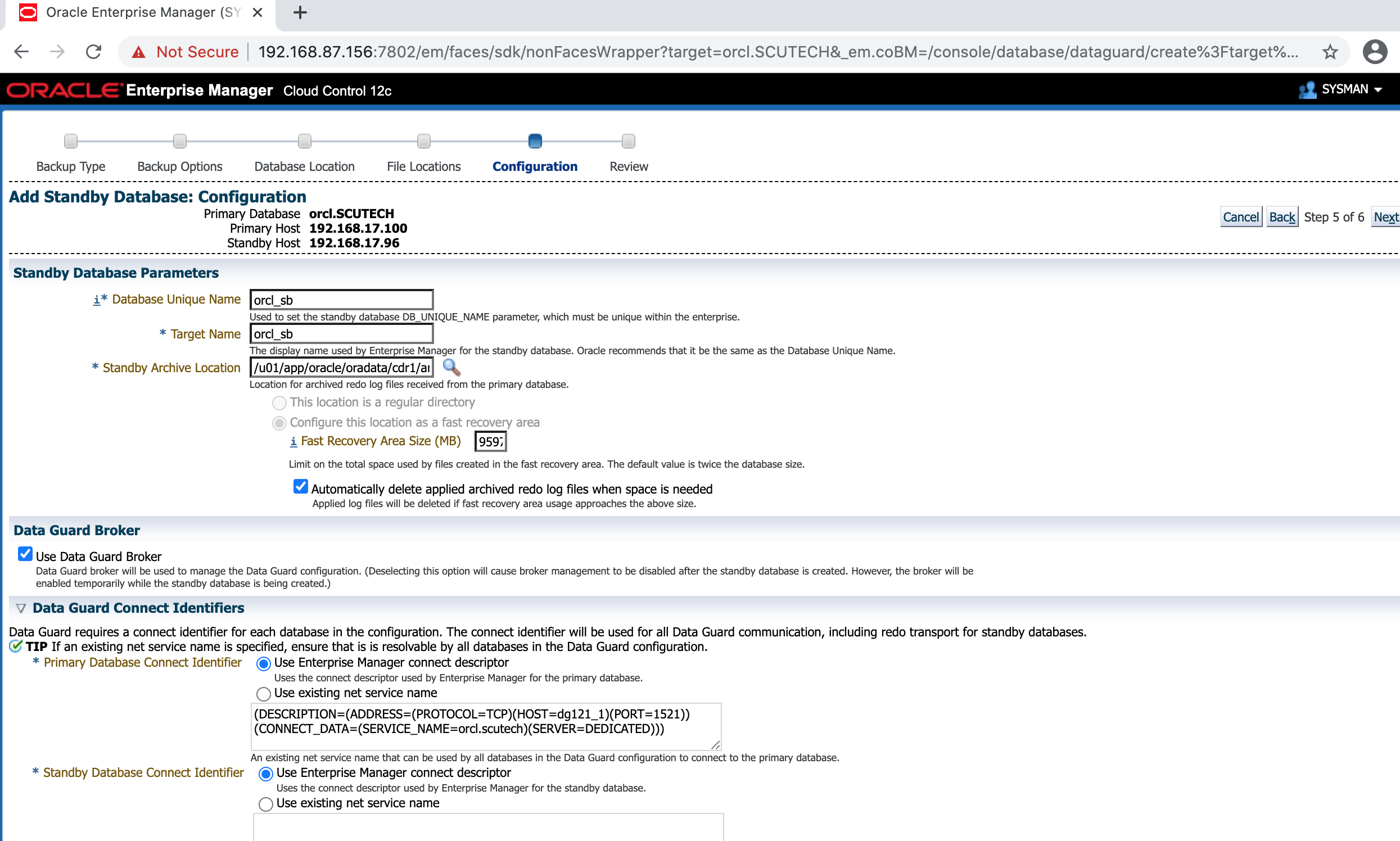
Task: Click the Backup Type step marker
Action: coord(71,141)
